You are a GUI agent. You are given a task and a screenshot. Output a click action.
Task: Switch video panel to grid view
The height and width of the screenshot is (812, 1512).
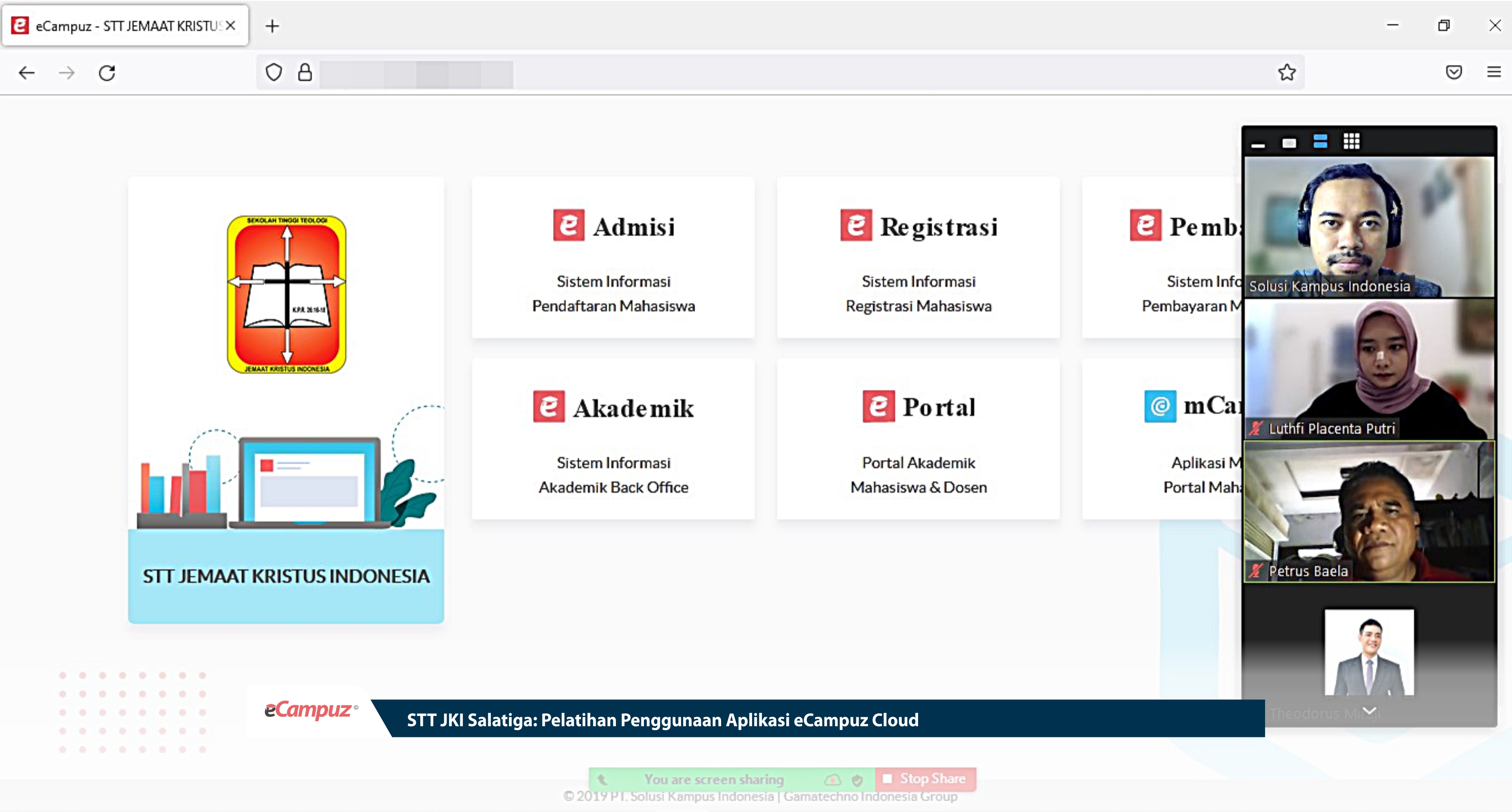(1351, 141)
